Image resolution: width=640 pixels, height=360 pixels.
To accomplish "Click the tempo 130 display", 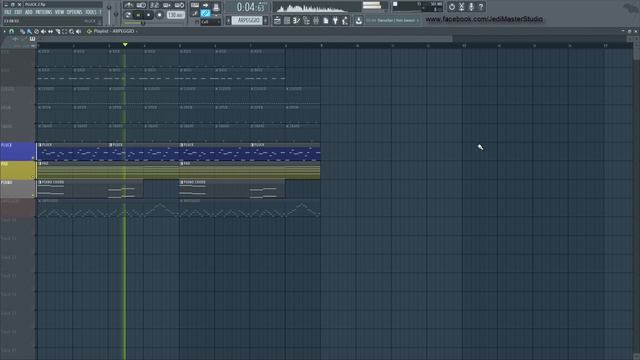I will pyautogui.click(x=176, y=15).
